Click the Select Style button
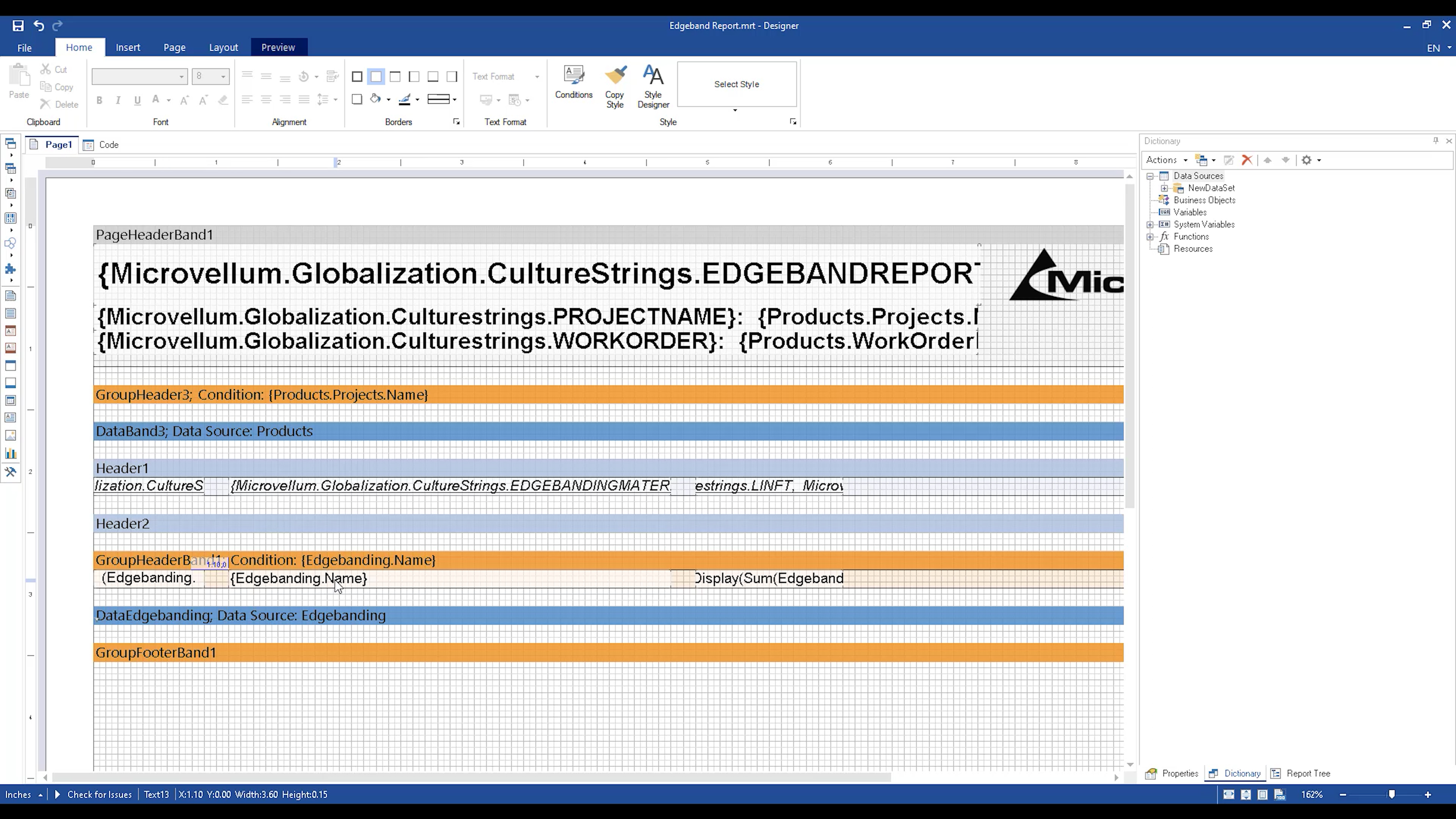Image resolution: width=1456 pixels, height=819 pixels. pos(736,84)
